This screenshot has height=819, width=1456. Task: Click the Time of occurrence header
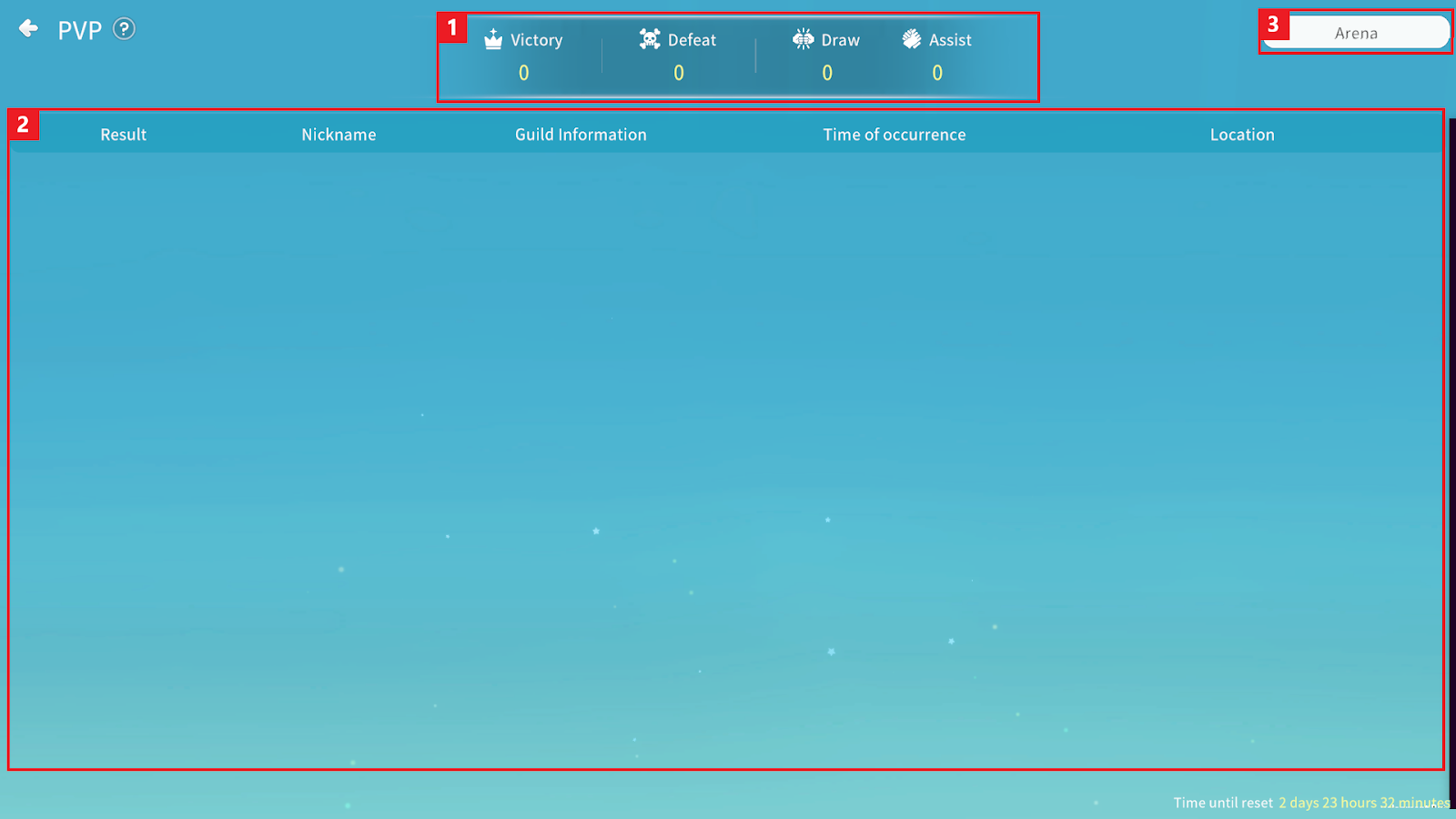[895, 135]
